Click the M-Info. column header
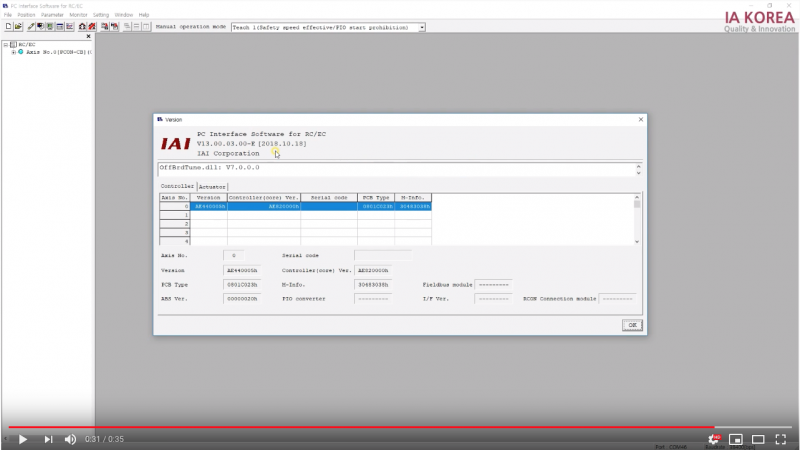This screenshot has width=800, height=450. point(413,197)
